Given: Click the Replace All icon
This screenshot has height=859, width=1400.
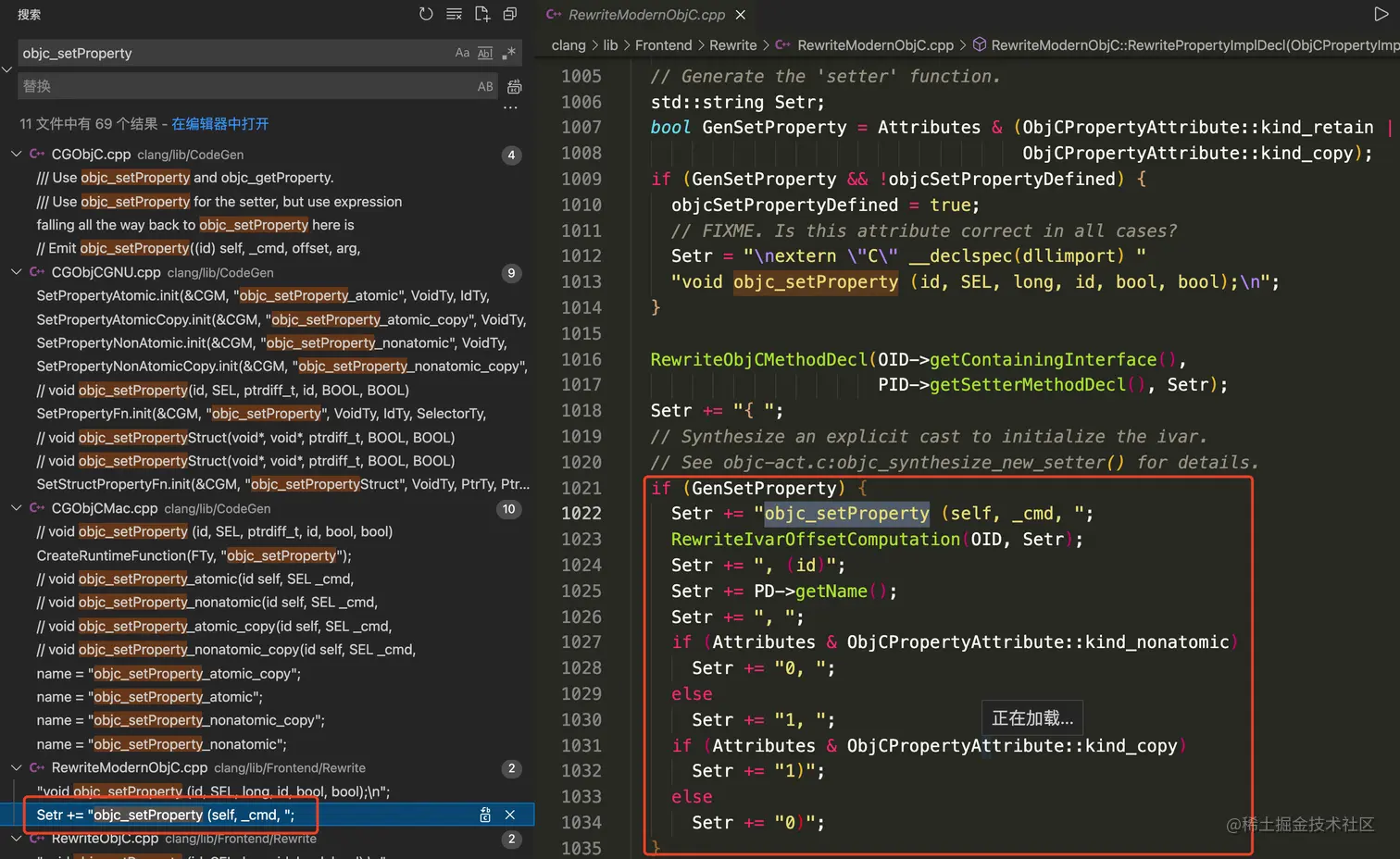Looking at the screenshot, I should (515, 86).
